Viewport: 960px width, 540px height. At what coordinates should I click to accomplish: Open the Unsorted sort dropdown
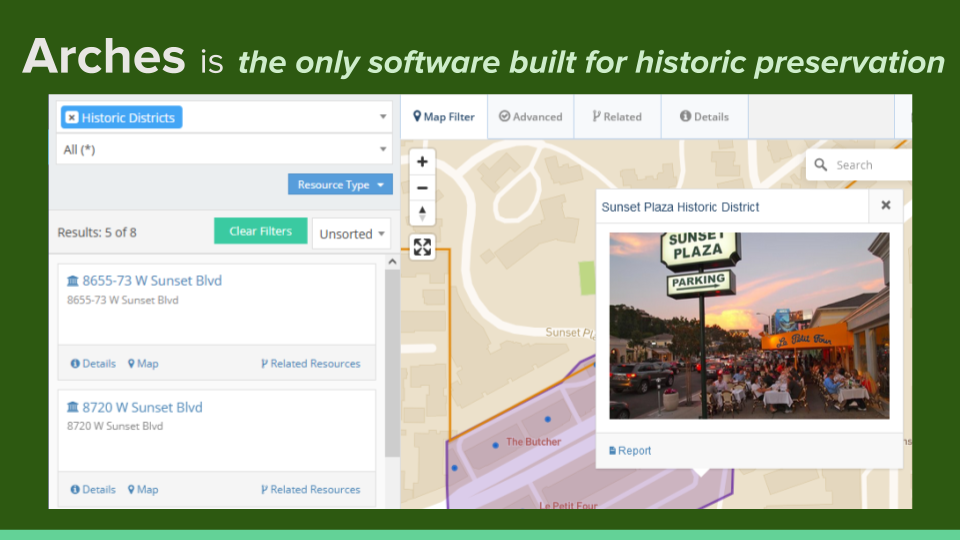coord(351,233)
